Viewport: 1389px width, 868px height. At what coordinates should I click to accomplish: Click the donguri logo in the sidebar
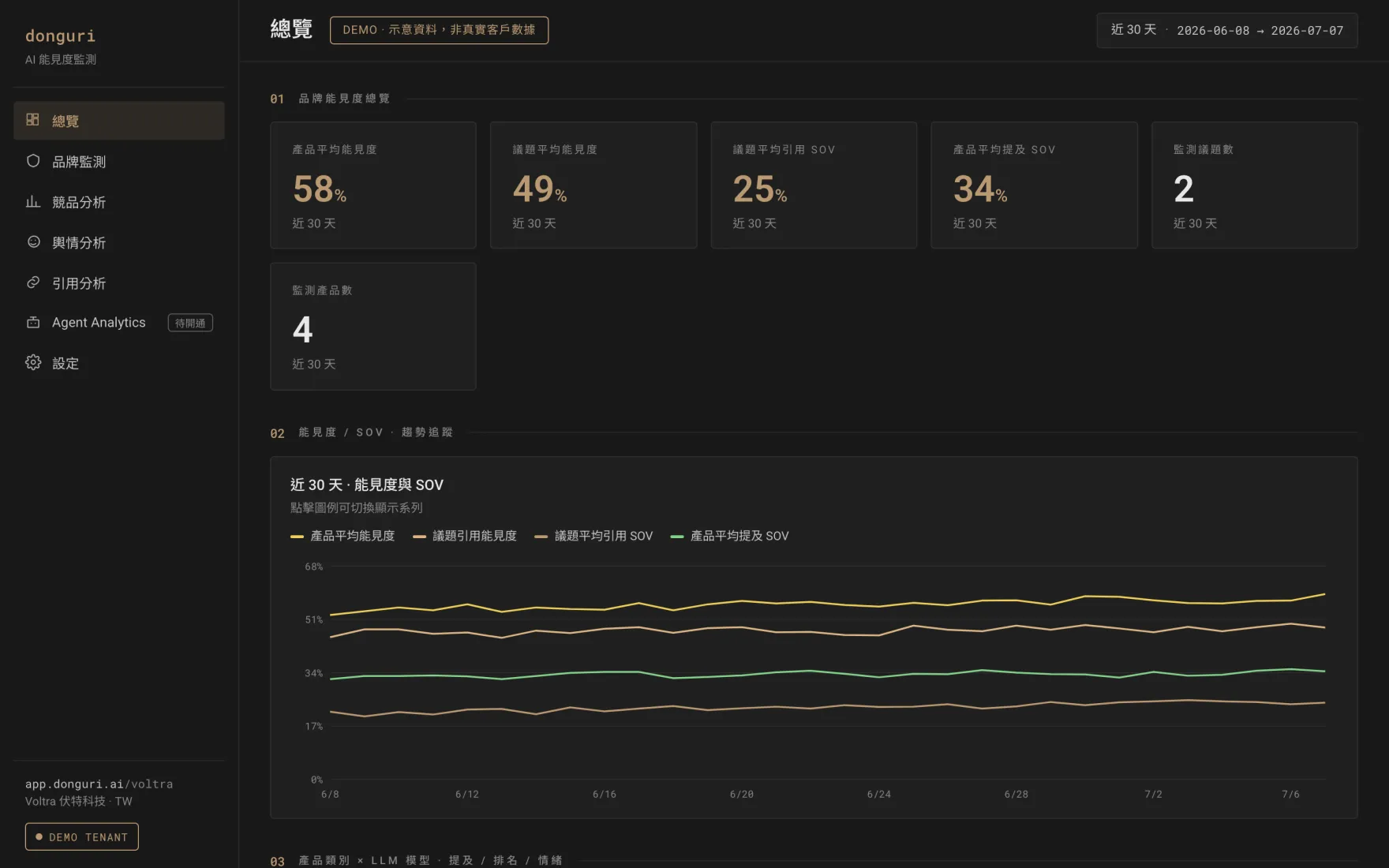(x=60, y=36)
